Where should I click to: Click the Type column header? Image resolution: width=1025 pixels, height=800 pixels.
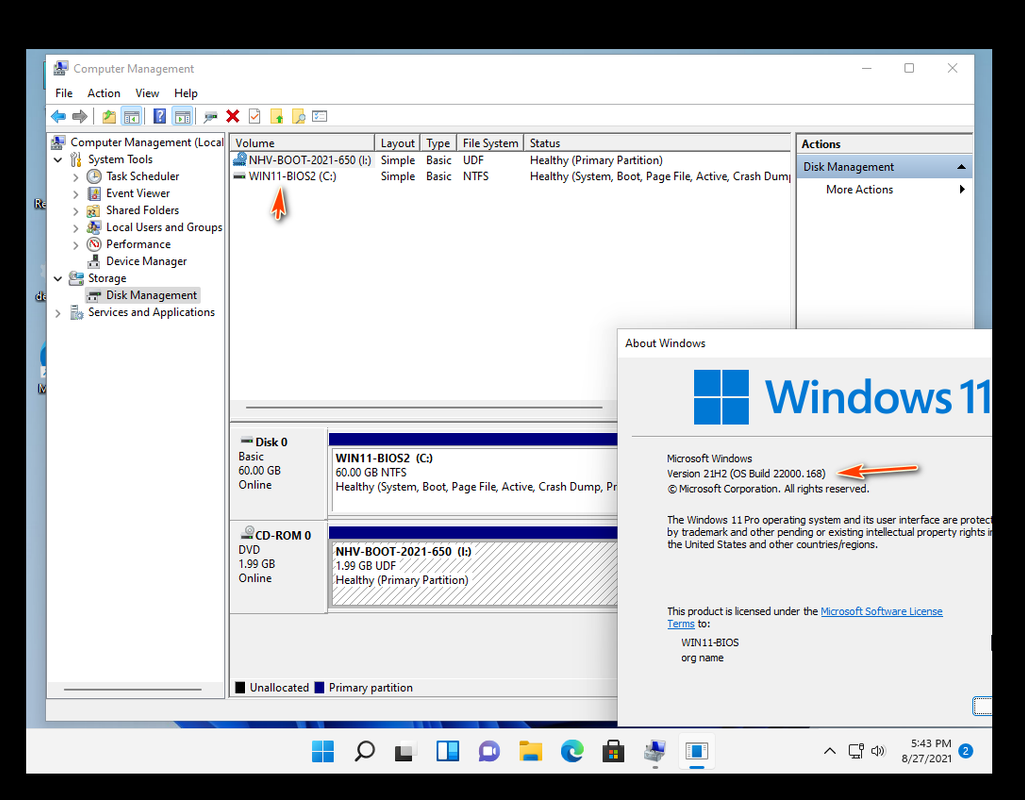pyautogui.click(x=438, y=143)
